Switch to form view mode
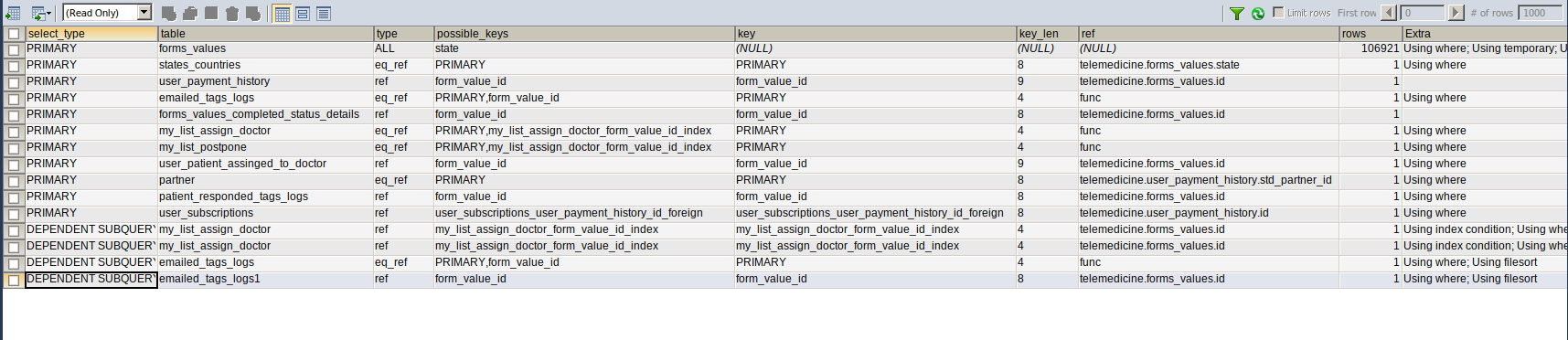 coord(303,13)
